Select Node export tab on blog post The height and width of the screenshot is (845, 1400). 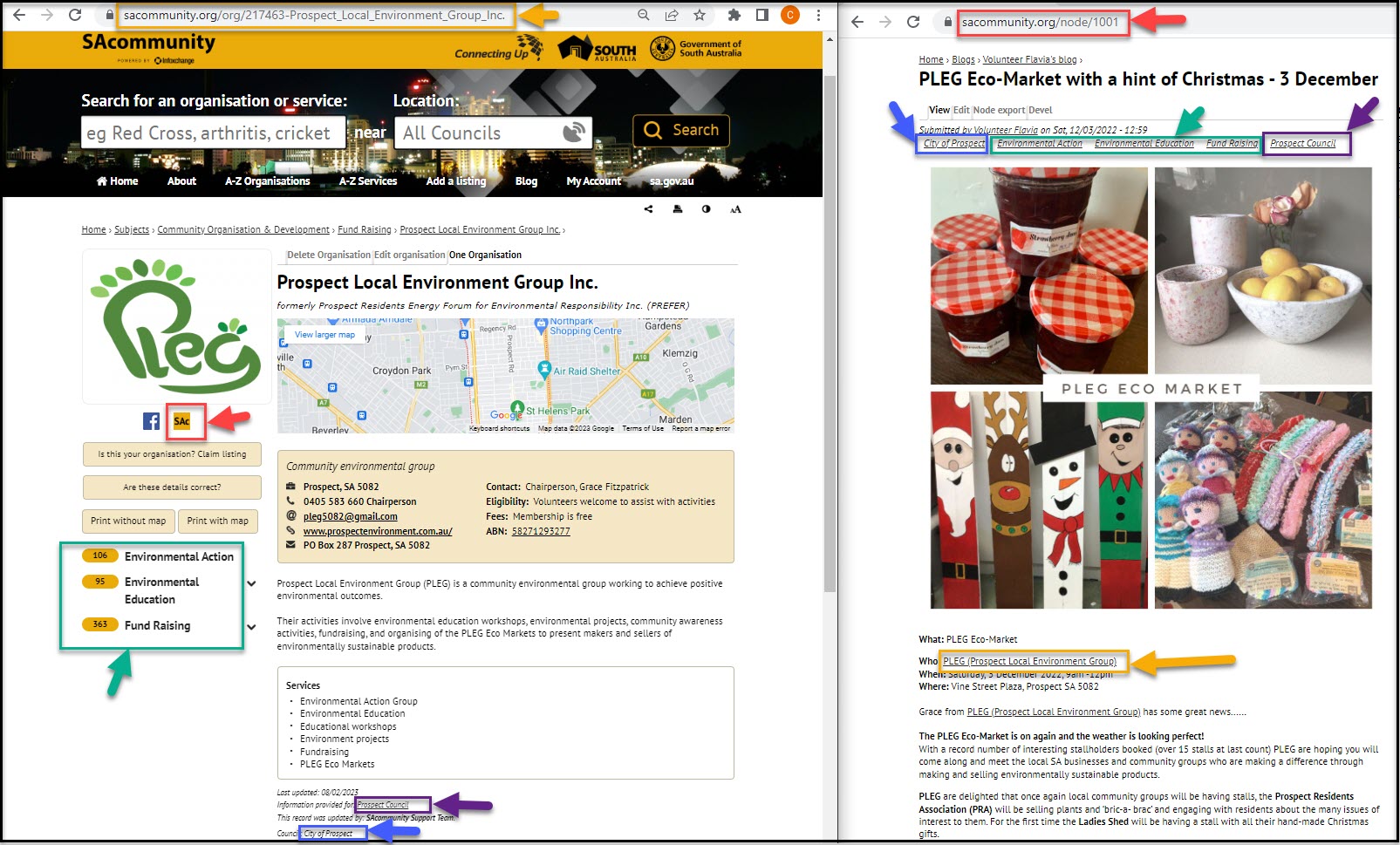click(x=999, y=110)
